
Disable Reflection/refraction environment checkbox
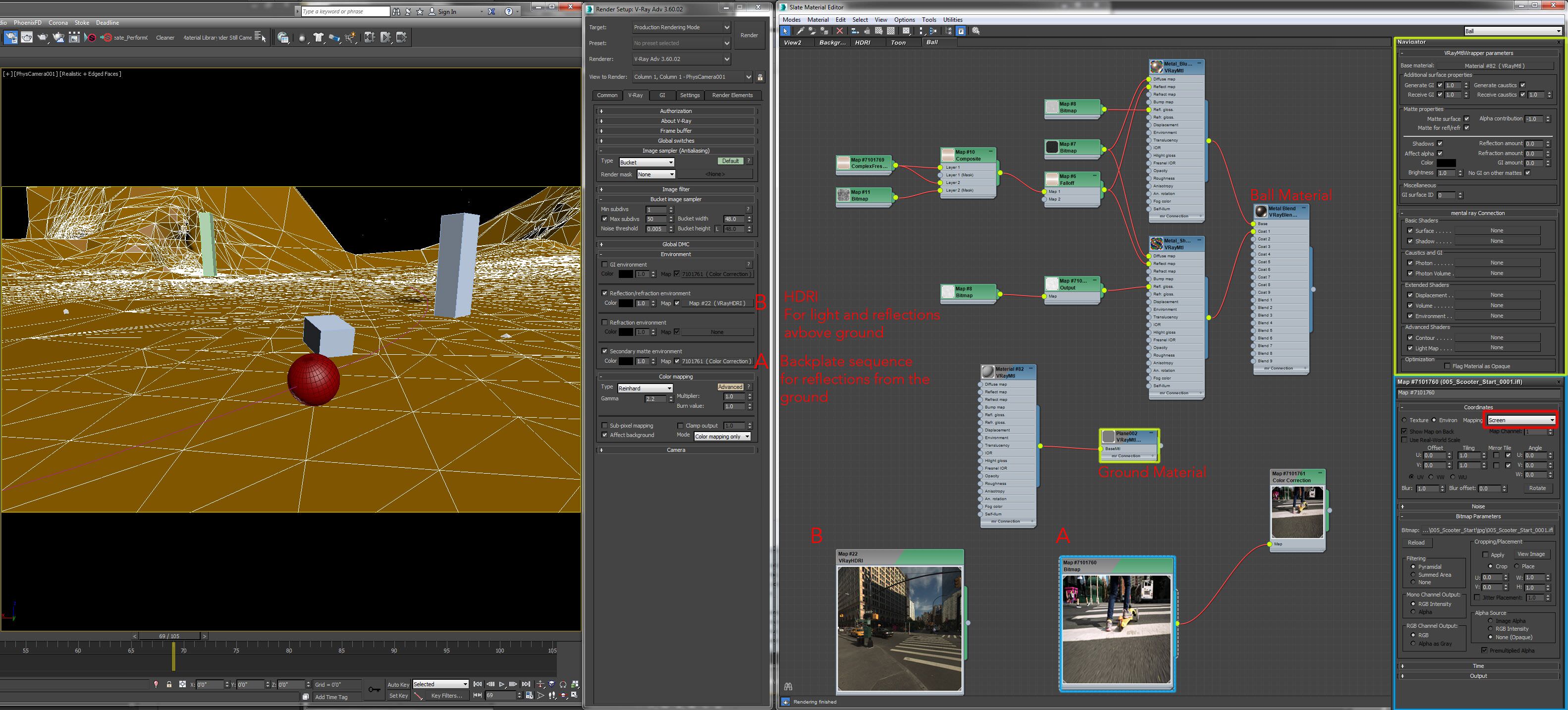604,293
